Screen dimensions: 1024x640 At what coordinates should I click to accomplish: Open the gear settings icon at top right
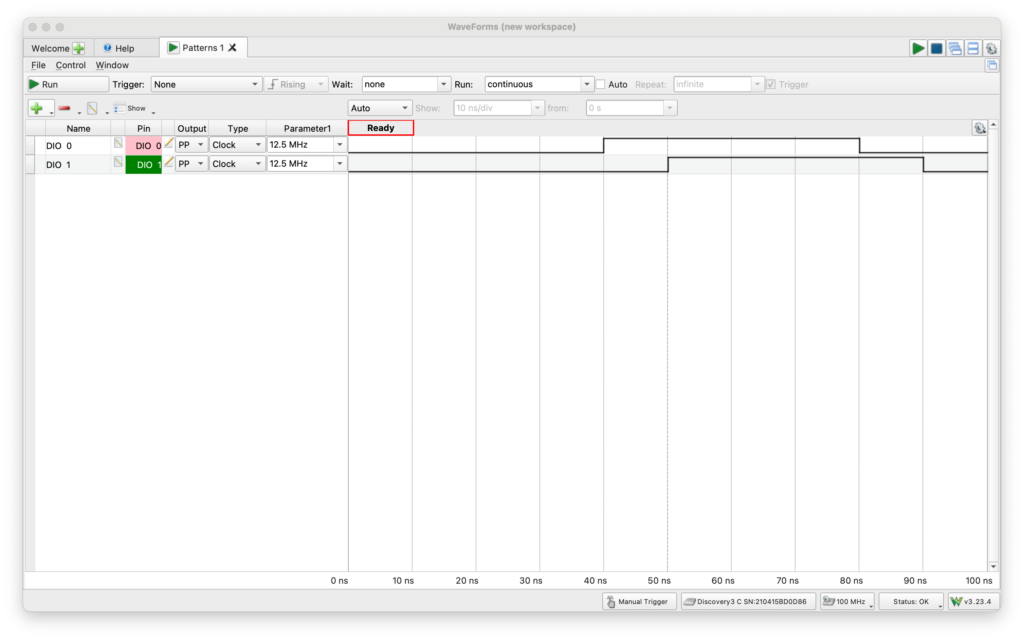pos(990,48)
